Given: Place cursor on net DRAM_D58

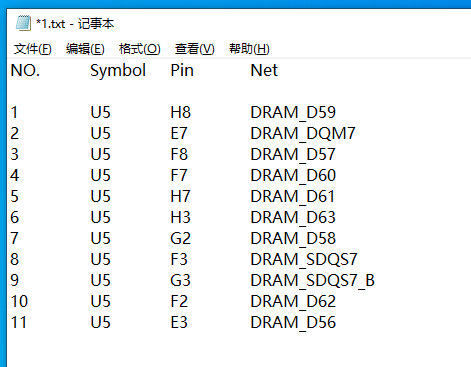Looking at the screenshot, I should click(x=293, y=239).
